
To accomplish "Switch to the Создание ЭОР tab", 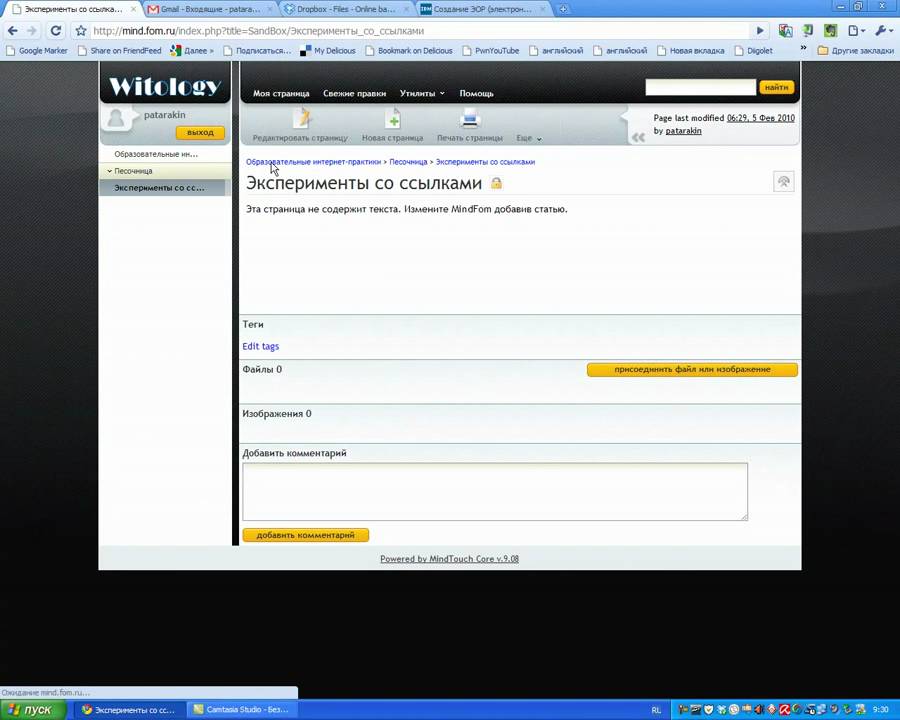I will pyautogui.click(x=482, y=9).
